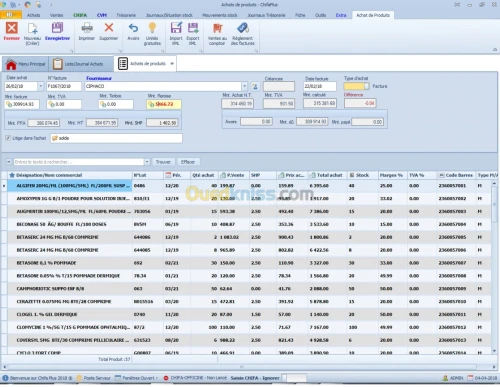Viewport: 500px width, 387px height.
Task: Click the ADMIN user icon in status bar
Action: click(445, 378)
